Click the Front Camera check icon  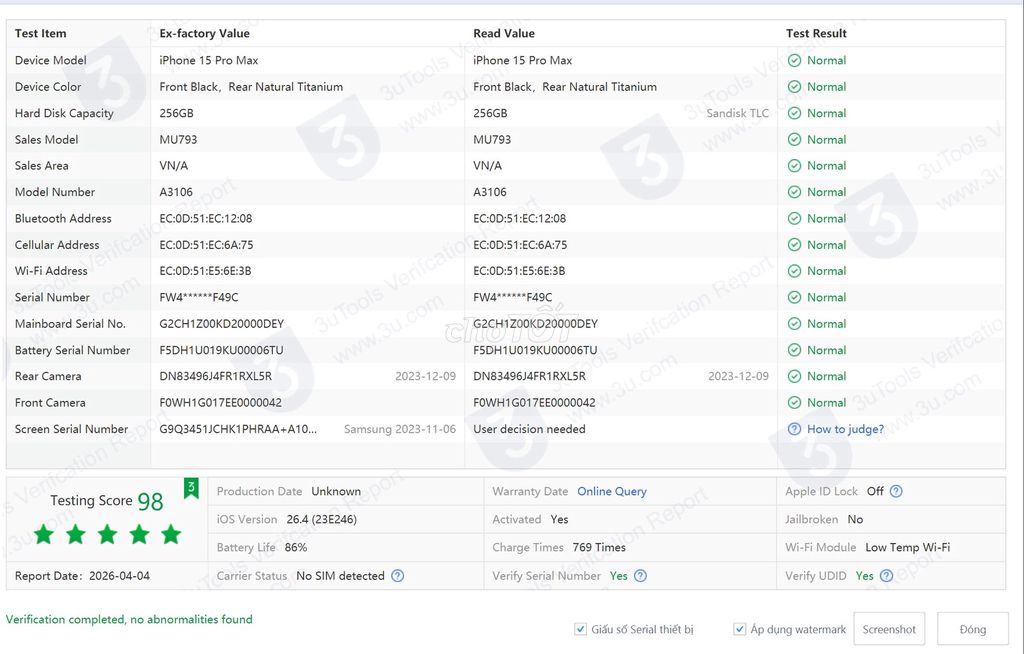pos(794,403)
